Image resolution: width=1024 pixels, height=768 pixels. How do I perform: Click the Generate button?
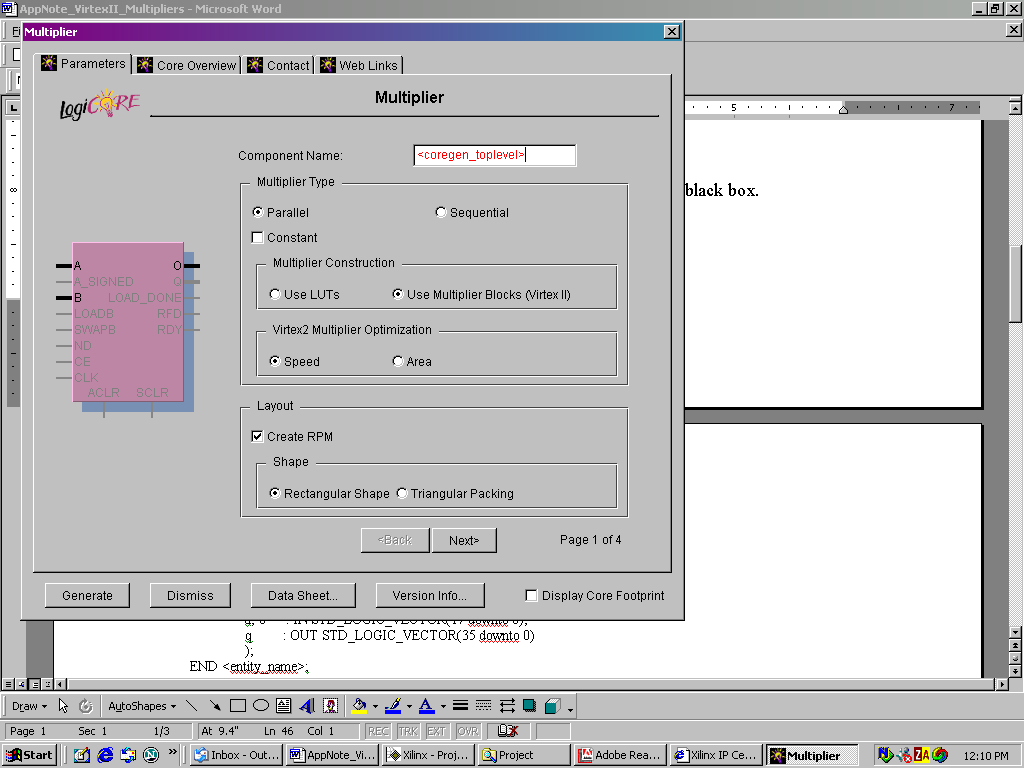(x=87, y=595)
